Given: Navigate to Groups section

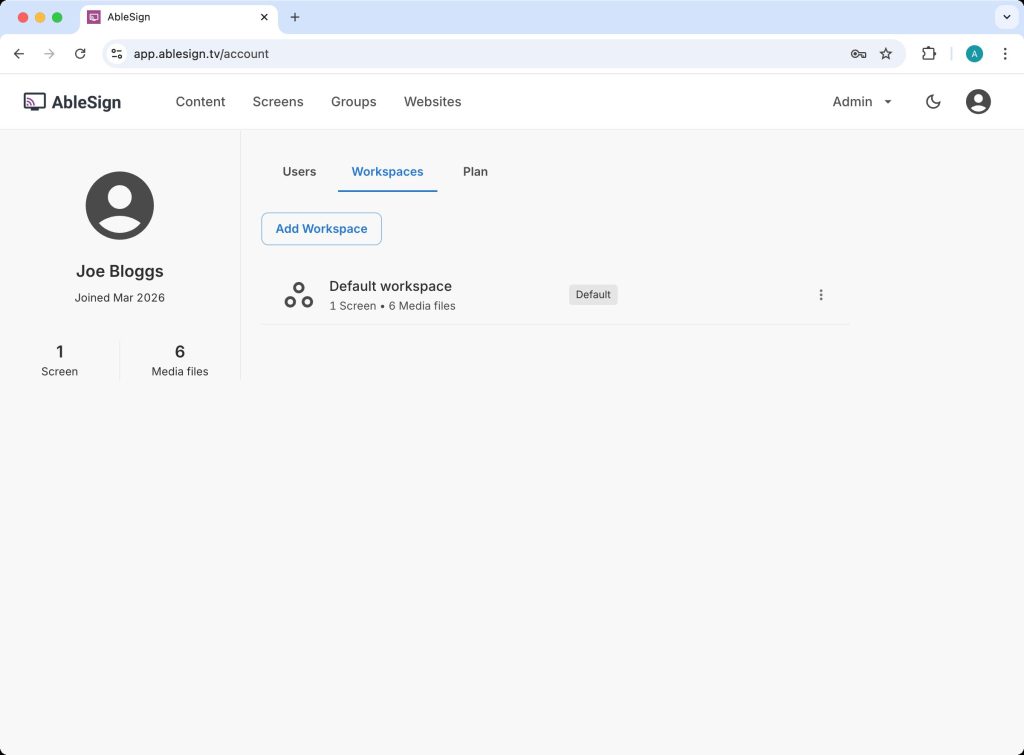Looking at the screenshot, I should (354, 101).
